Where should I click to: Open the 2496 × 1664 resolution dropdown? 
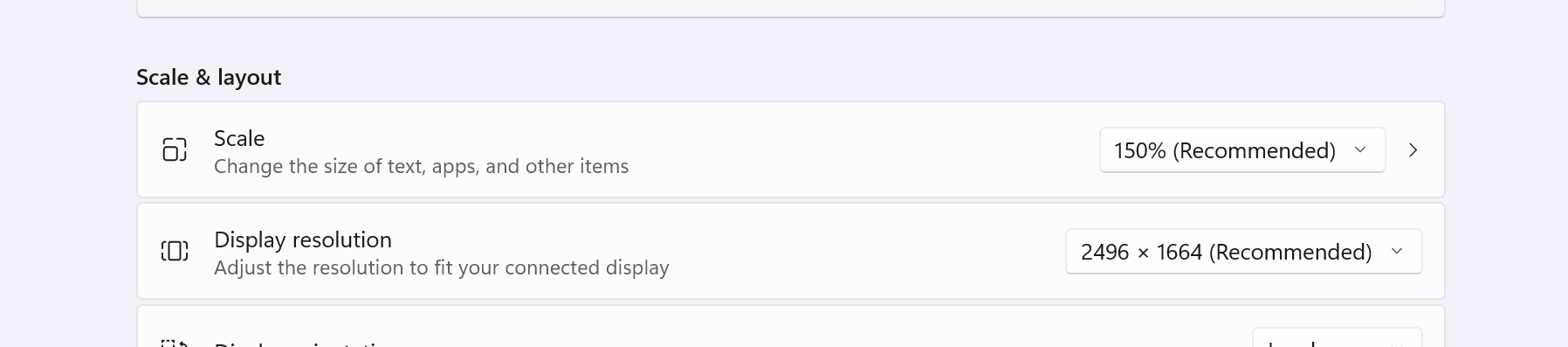coord(1244,251)
